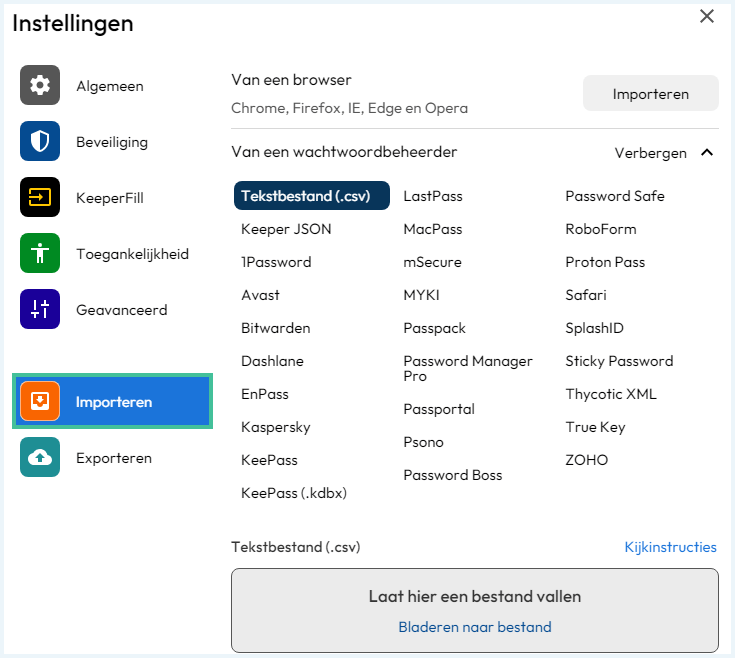Open the Kijkinstructies link
Screen dimensions: 735x658
(670, 547)
